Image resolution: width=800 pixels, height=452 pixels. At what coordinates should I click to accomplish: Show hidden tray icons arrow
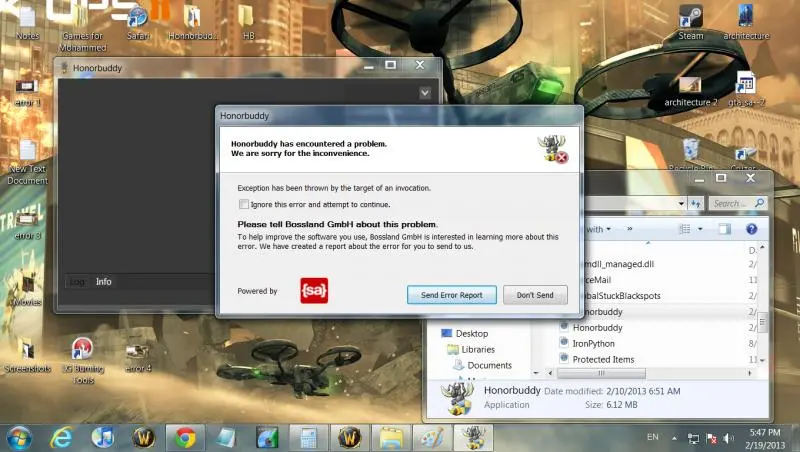(x=674, y=438)
